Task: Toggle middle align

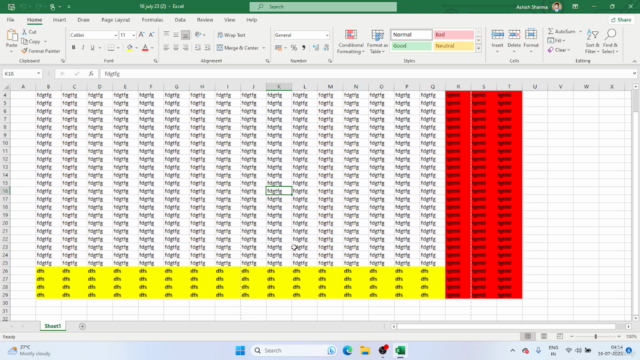Action: 176,35
